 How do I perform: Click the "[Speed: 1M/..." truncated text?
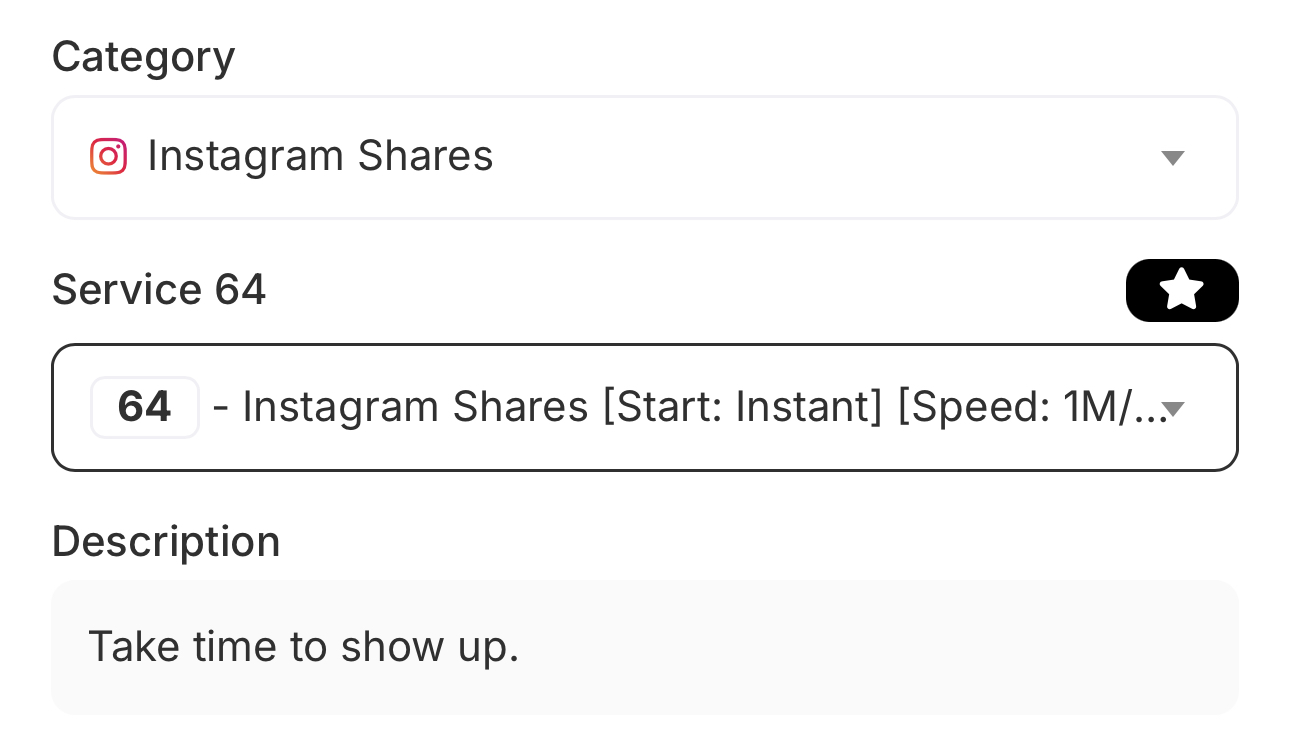click(1030, 407)
